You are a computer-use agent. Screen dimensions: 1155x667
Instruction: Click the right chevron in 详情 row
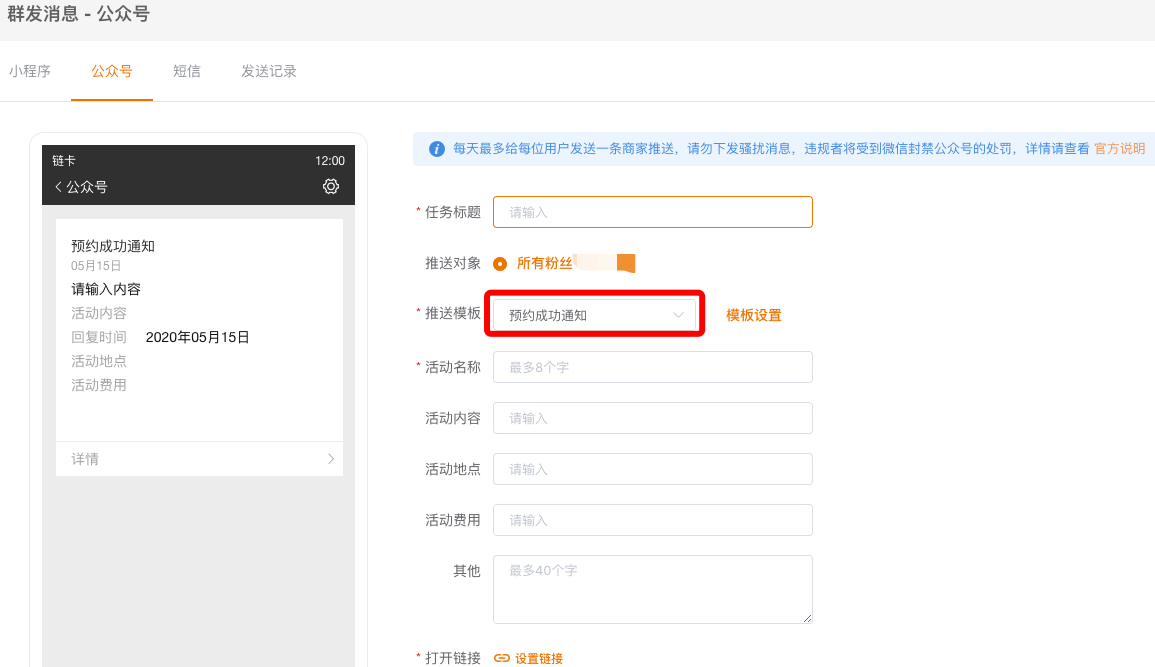point(331,459)
